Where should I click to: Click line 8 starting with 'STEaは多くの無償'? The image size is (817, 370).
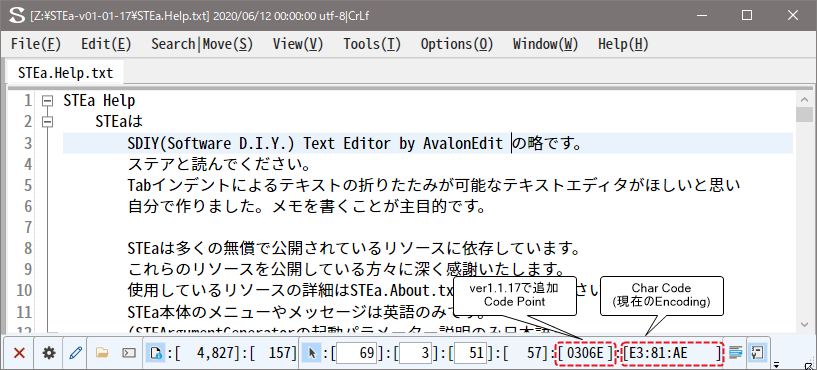pos(354,248)
